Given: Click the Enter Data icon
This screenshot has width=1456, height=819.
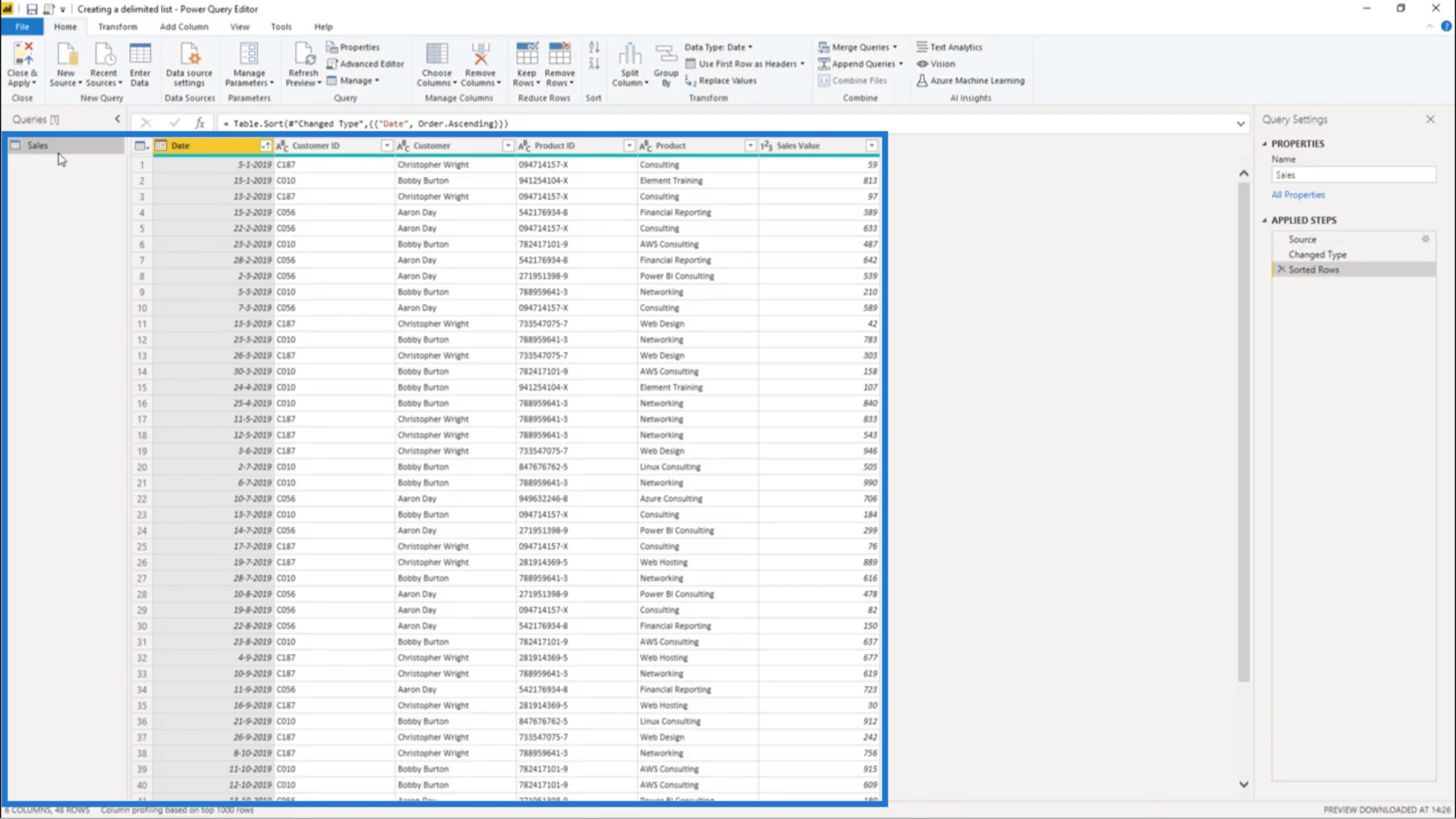Looking at the screenshot, I should (140, 55).
